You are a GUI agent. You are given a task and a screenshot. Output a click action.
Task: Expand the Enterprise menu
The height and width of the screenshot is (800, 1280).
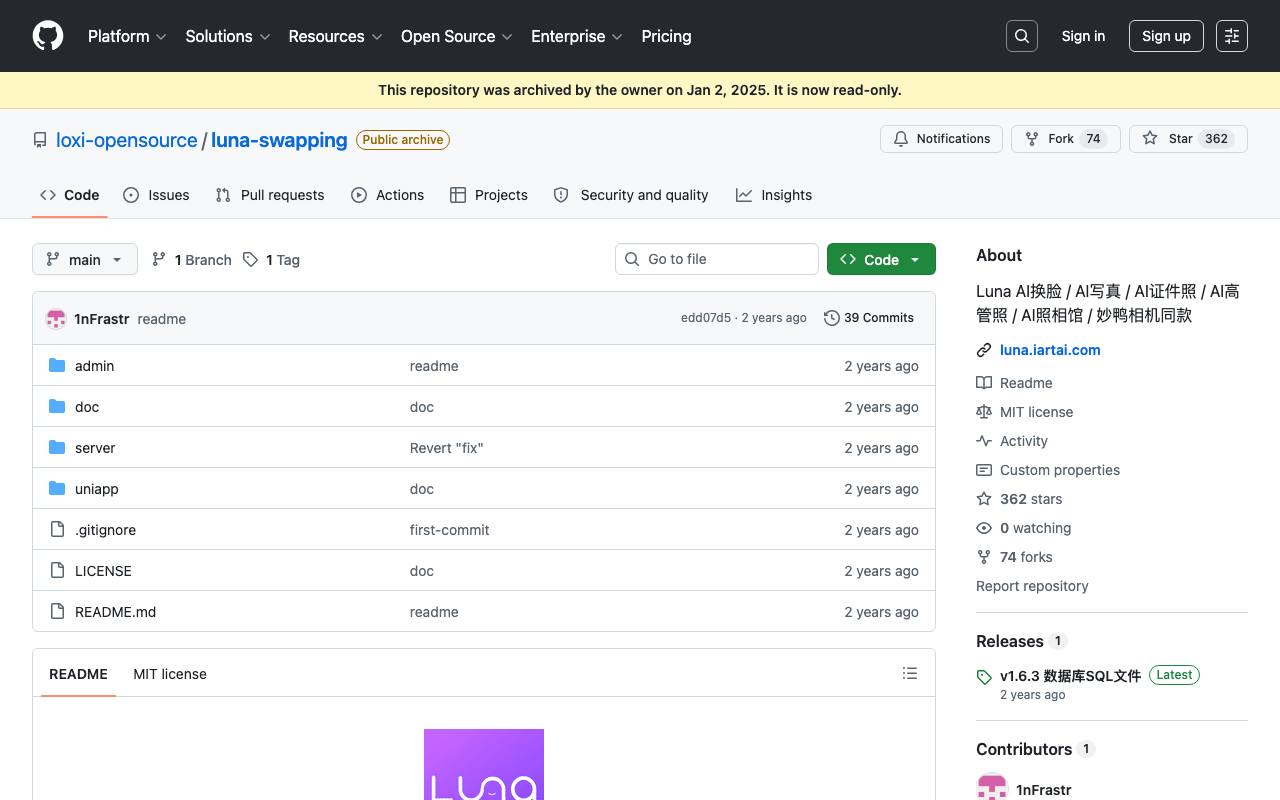tap(577, 36)
